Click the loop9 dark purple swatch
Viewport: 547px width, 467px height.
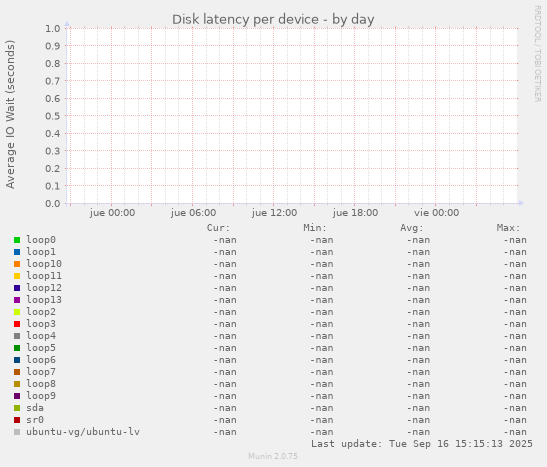(17, 396)
